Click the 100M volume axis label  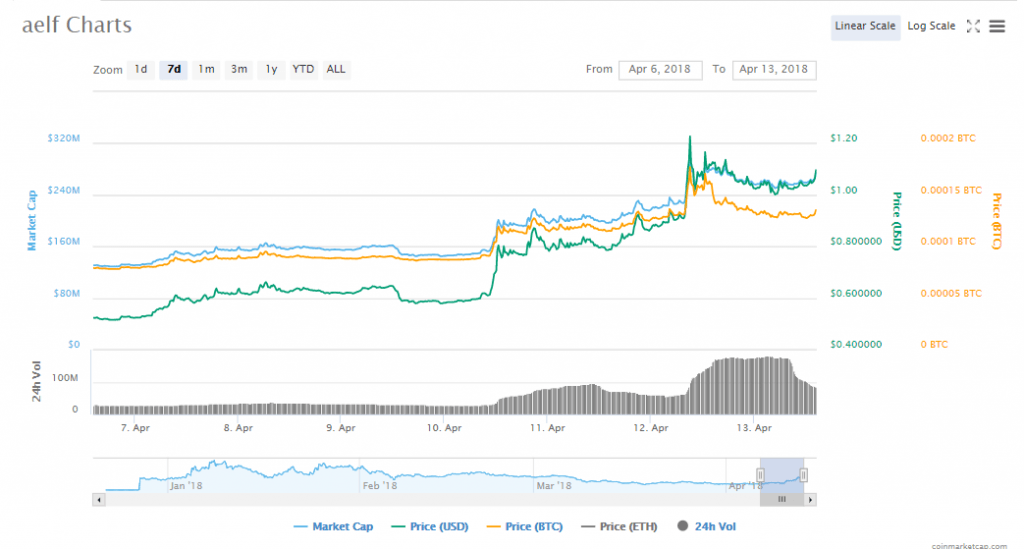pyautogui.click(x=65, y=379)
